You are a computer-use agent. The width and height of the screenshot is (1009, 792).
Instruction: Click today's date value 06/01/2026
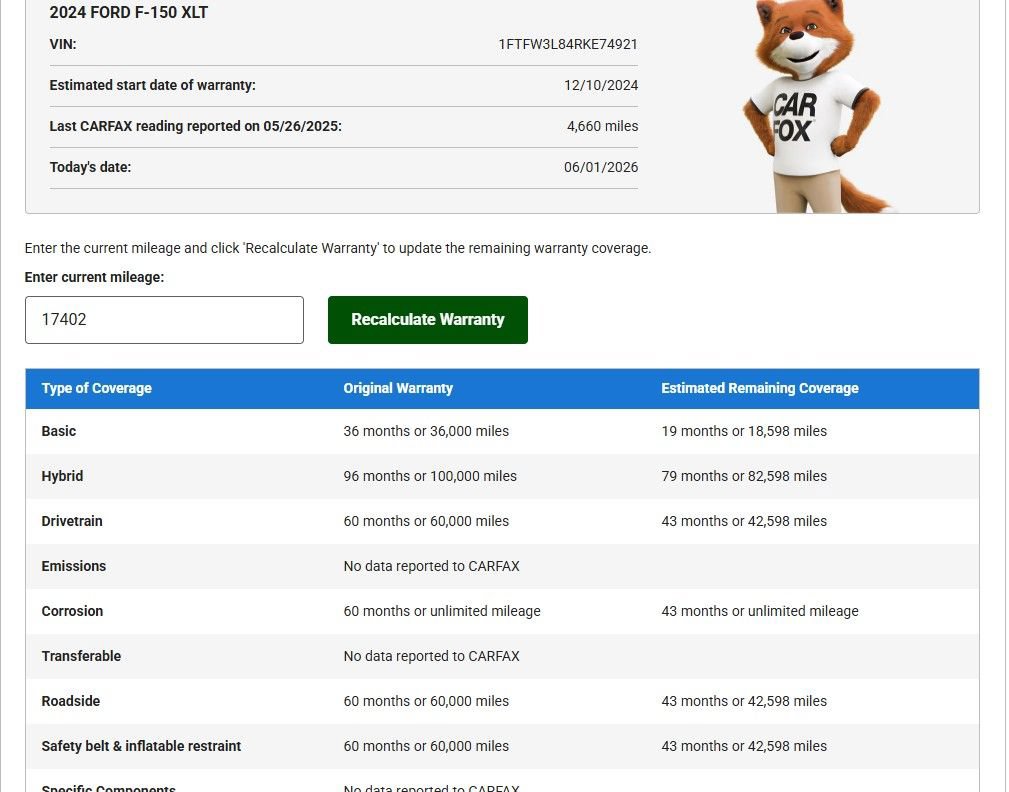(x=600, y=167)
